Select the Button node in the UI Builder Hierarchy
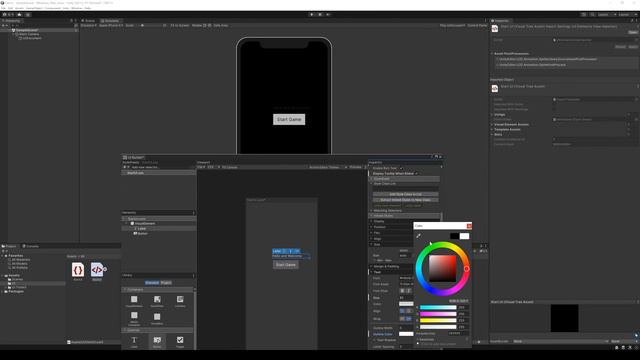Viewport: 640px width, 360px height. point(142,233)
